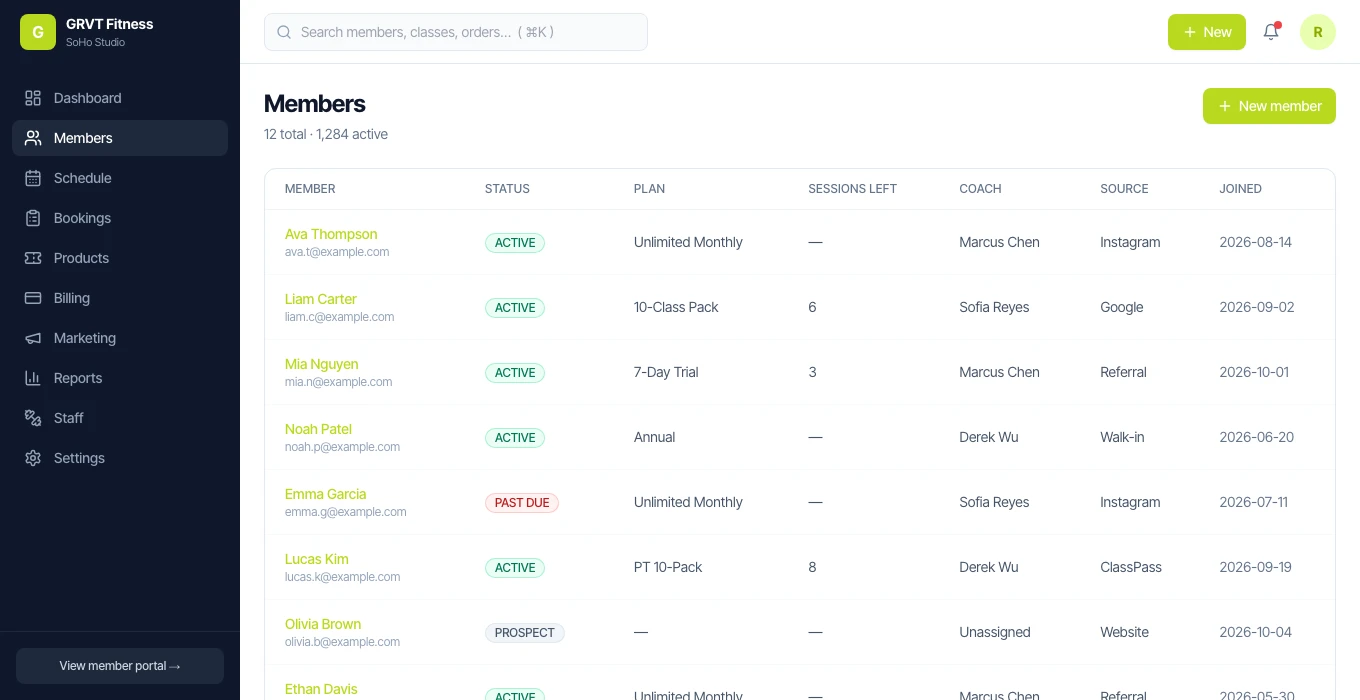The width and height of the screenshot is (1360, 700).
Task: Open the R user avatar
Action: (1318, 32)
